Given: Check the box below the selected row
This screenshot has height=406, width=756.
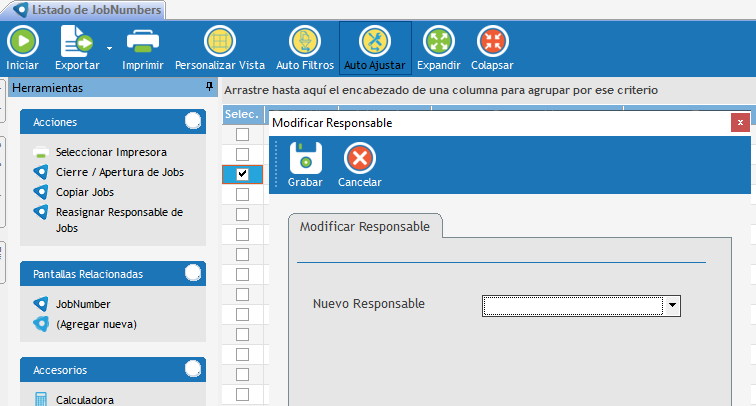Looking at the screenshot, I should click(242, 194).
